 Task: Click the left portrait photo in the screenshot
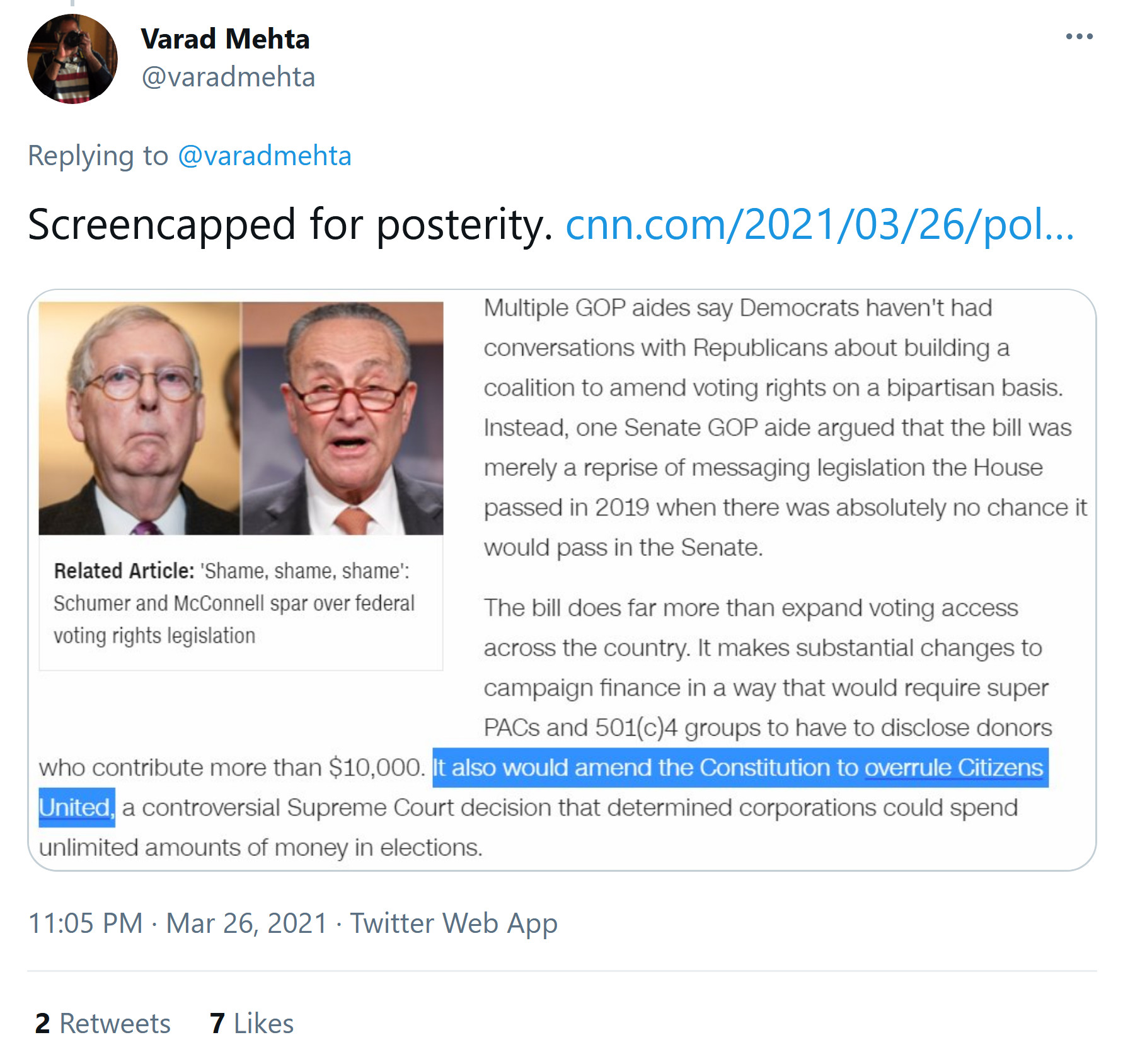[x=139, y=418]
